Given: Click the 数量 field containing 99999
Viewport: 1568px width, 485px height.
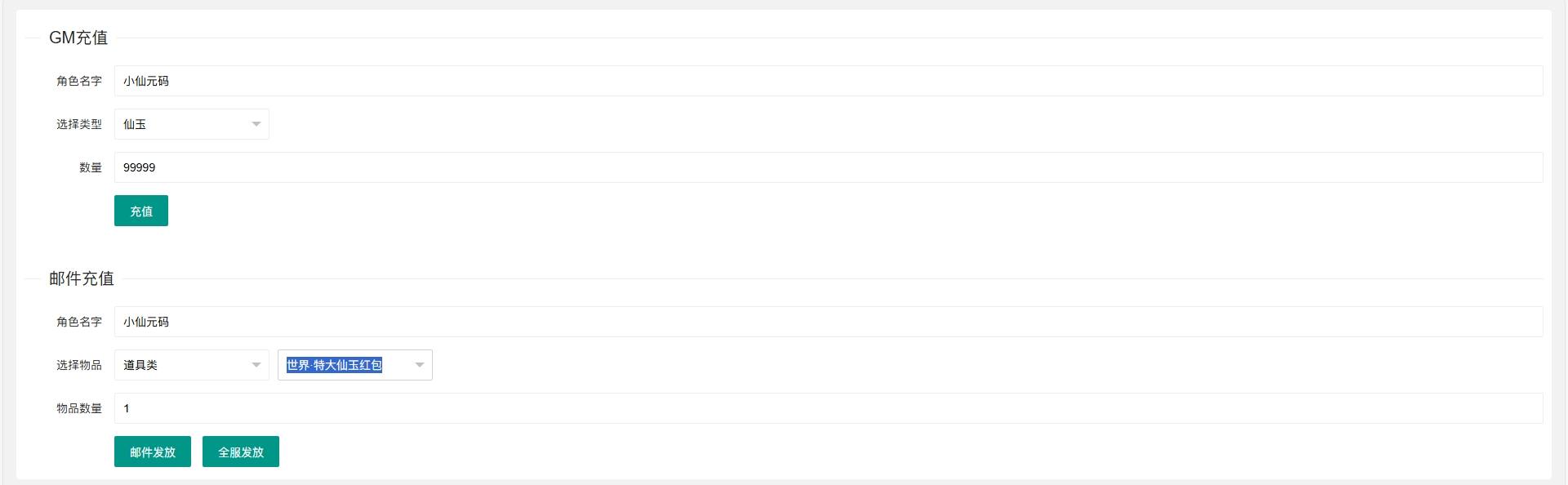Looking at the screenshot, I should tap(828, 167).
